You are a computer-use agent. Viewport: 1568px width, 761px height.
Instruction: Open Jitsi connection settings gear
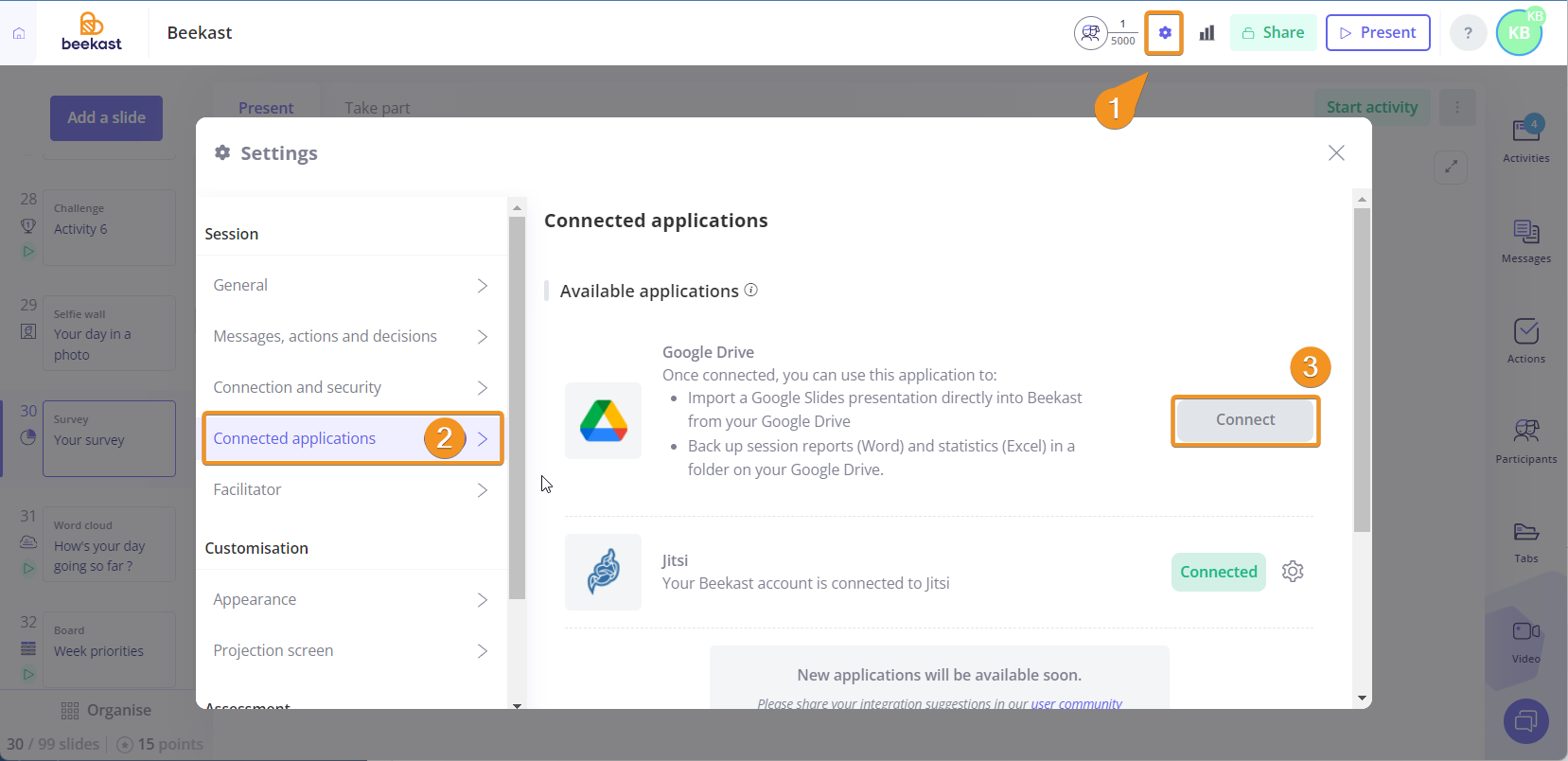coord(1293,572)
